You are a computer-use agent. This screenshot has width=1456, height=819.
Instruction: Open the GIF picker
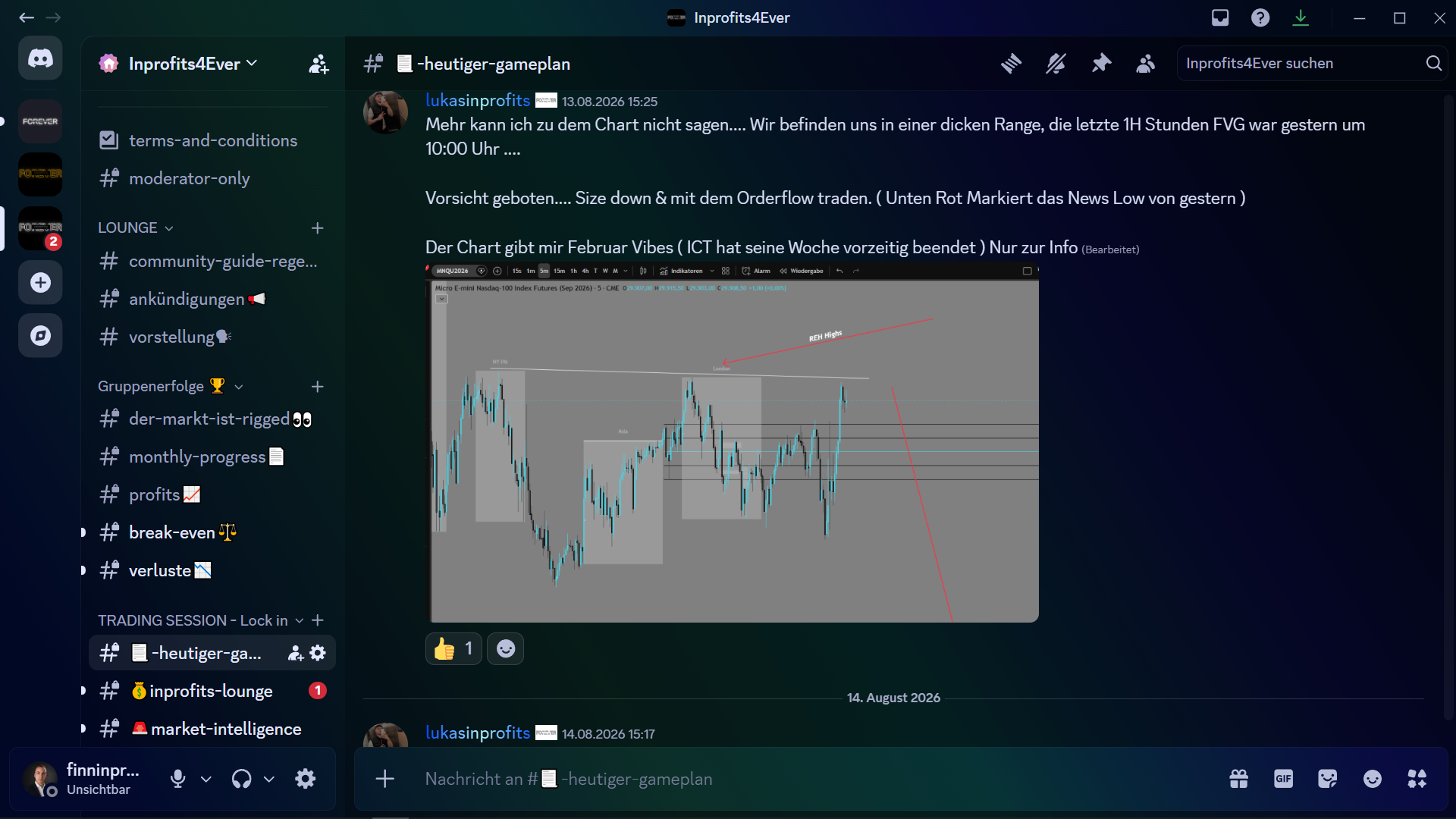coord(1283,779)
